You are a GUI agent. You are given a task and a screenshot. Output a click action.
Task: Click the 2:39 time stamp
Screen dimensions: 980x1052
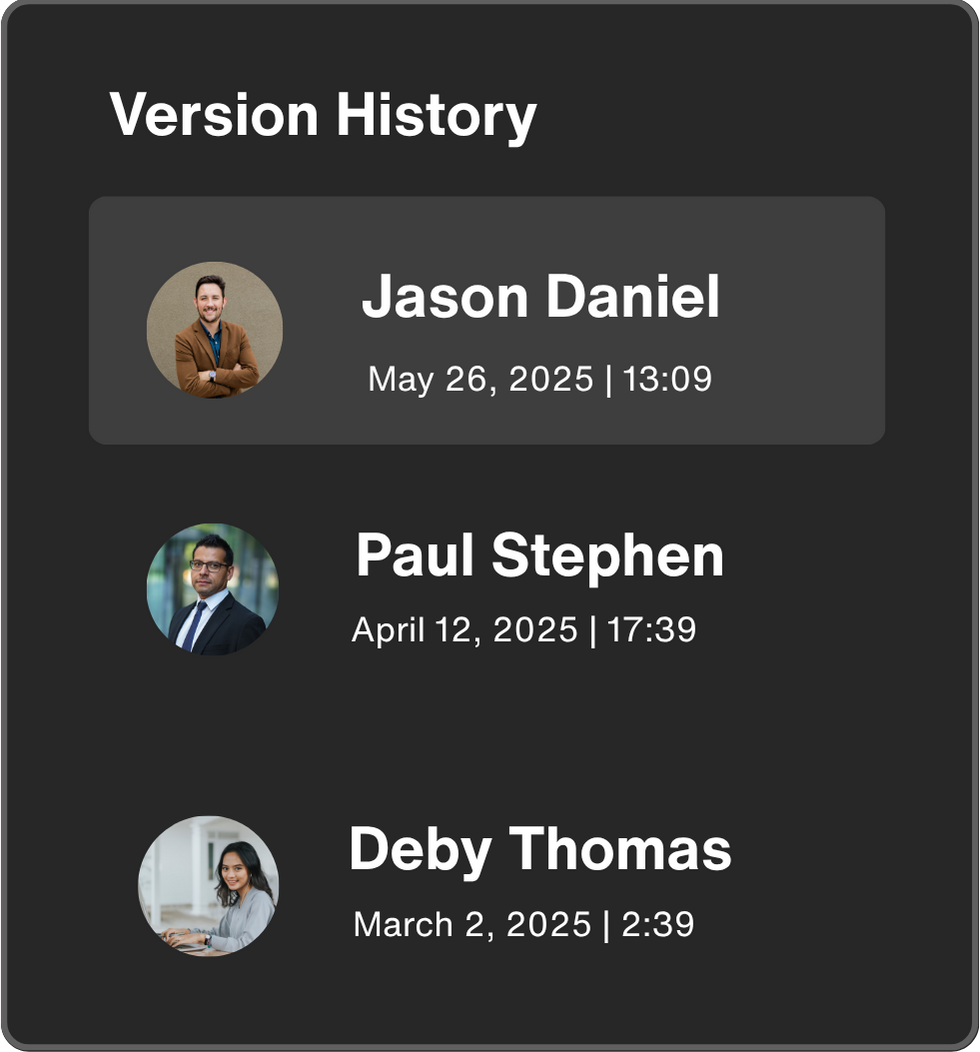click(x=658, y=924)
